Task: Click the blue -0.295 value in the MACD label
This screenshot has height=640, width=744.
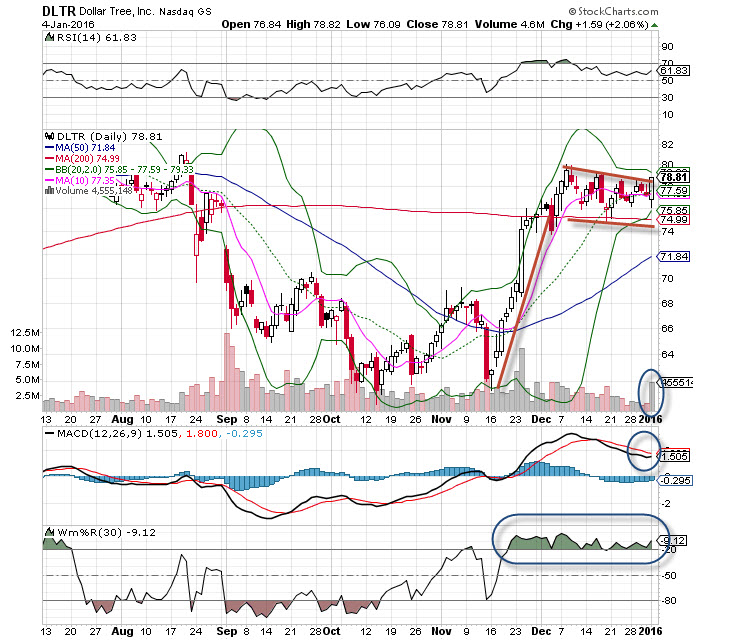Action: tap(244, 434)
